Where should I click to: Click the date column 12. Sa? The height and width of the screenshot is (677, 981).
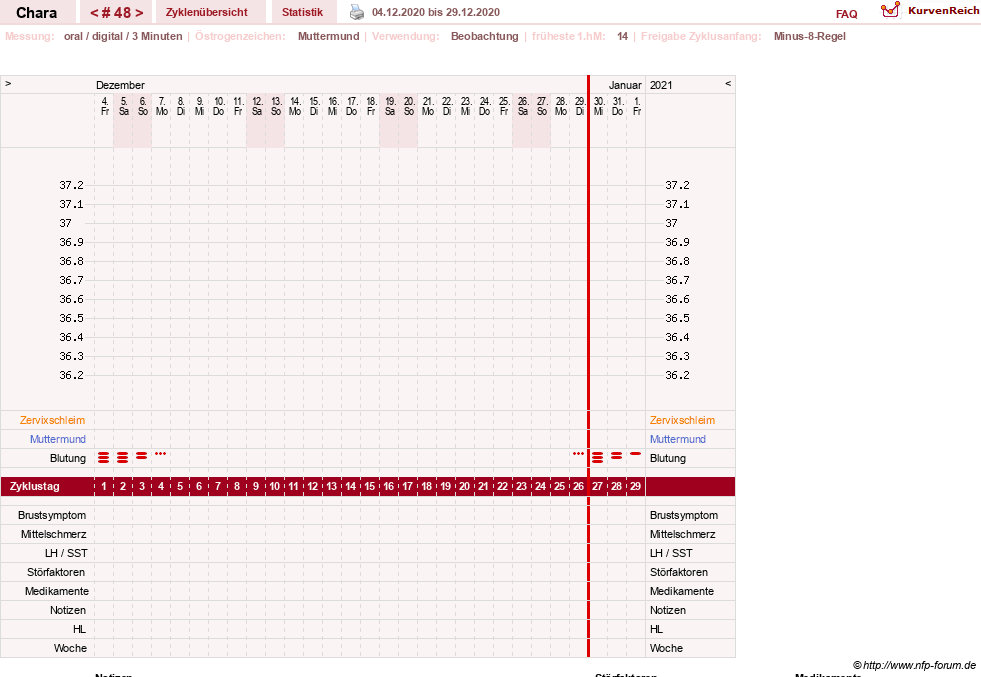(x=257, y=106)
